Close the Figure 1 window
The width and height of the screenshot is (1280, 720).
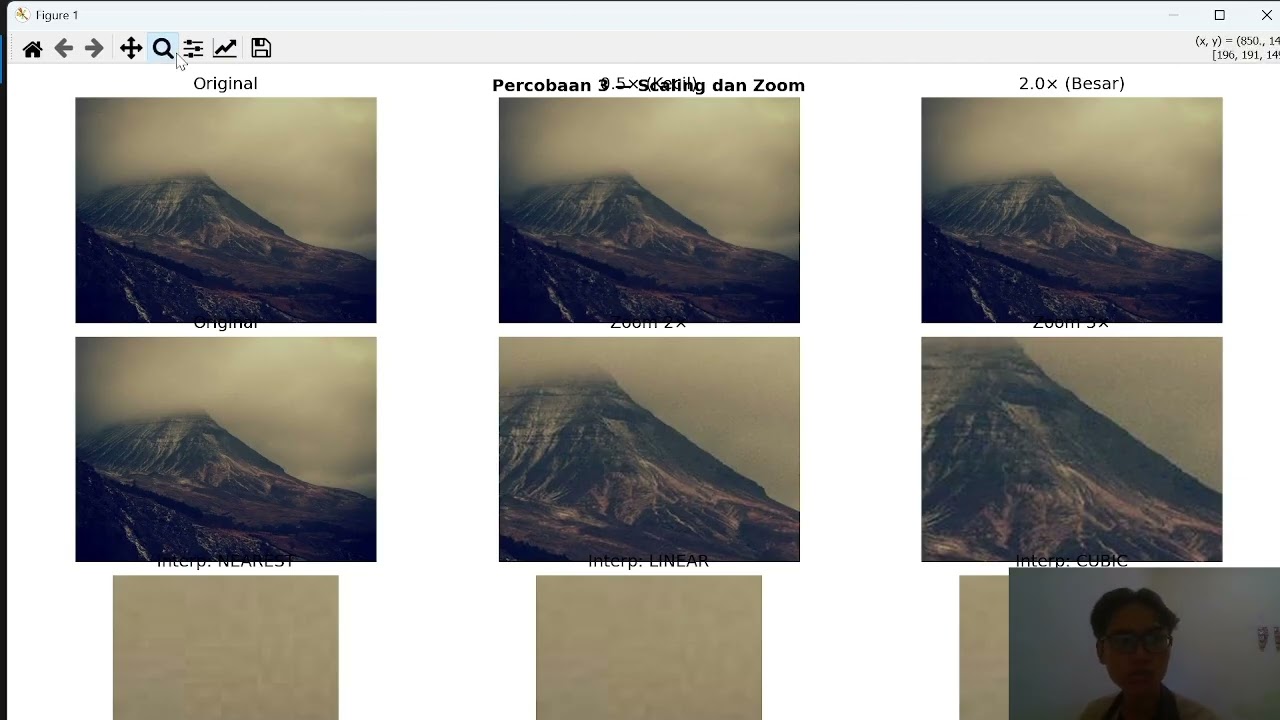pyautogui.click(x=1265, y=15)
